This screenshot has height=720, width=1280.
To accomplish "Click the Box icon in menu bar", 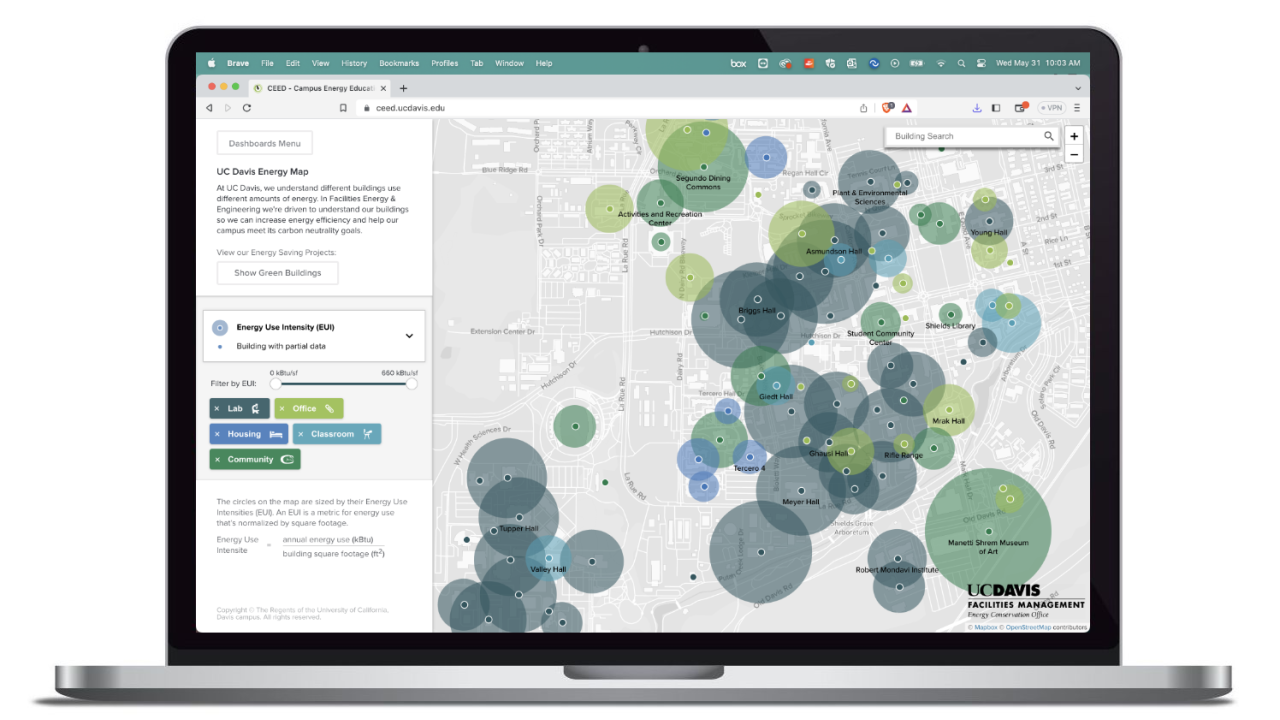I will pyautogui.click(x=738, y=63).
